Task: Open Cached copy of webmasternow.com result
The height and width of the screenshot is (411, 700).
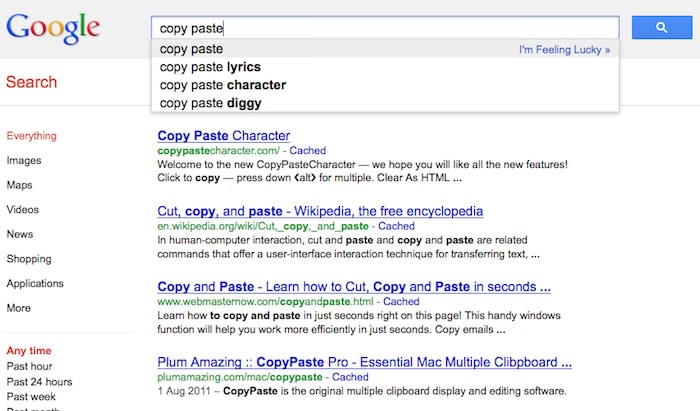Action: tap(401, 301)
